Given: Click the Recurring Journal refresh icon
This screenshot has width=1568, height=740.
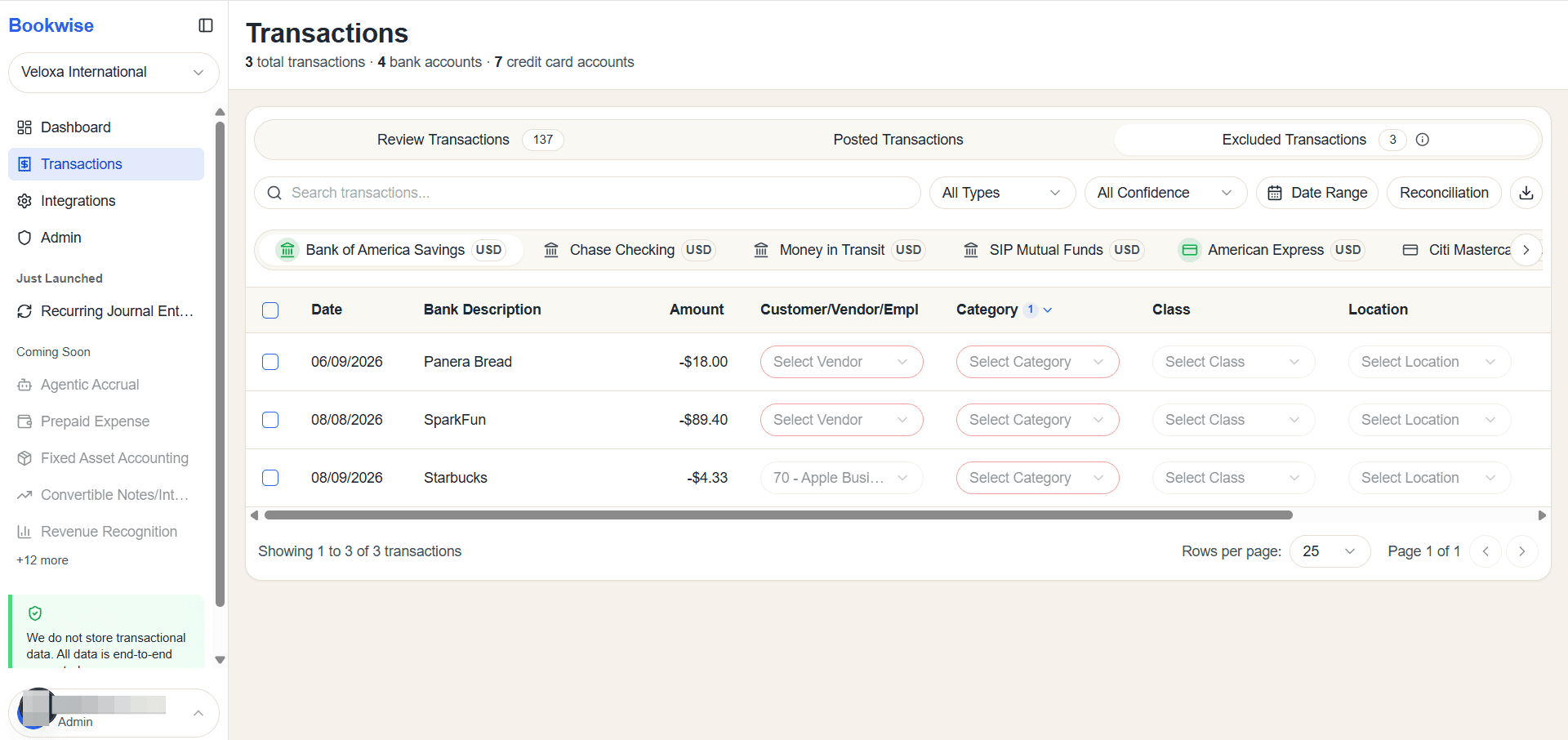Looking at the screenshot, I should [24, 311].
